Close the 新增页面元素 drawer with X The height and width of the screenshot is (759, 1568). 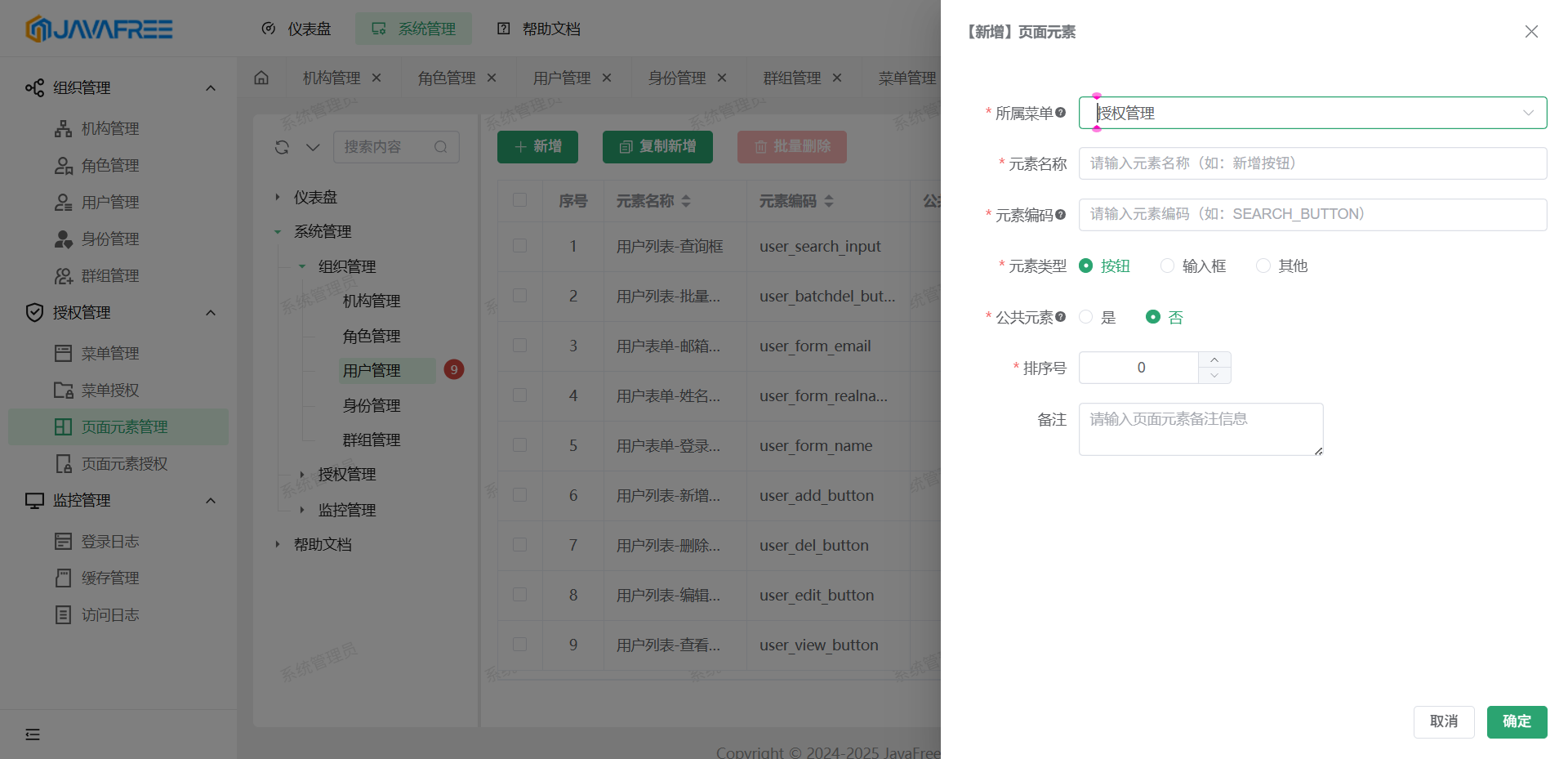pyautogui.click(x=1531, y=32)
